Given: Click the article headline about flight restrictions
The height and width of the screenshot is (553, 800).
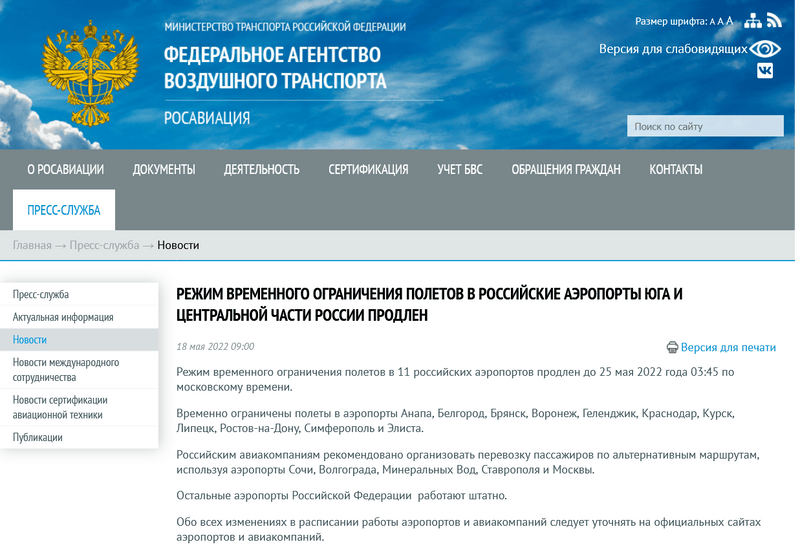Looking at the screenshot, I should tap(429, 305).
